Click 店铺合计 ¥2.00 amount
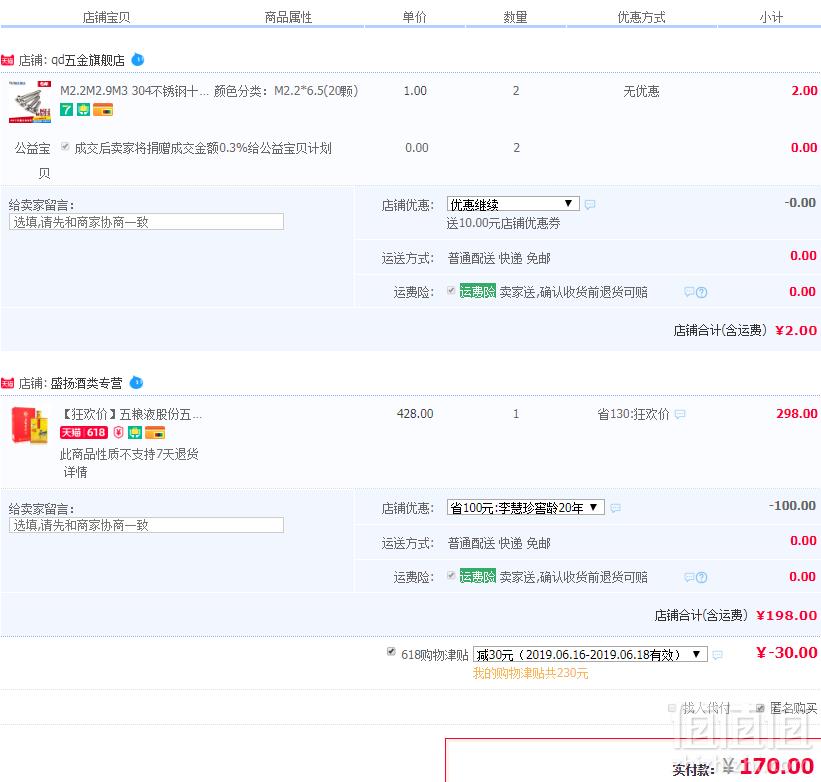This screenshot has height=782, width=821. coord(796,330)
